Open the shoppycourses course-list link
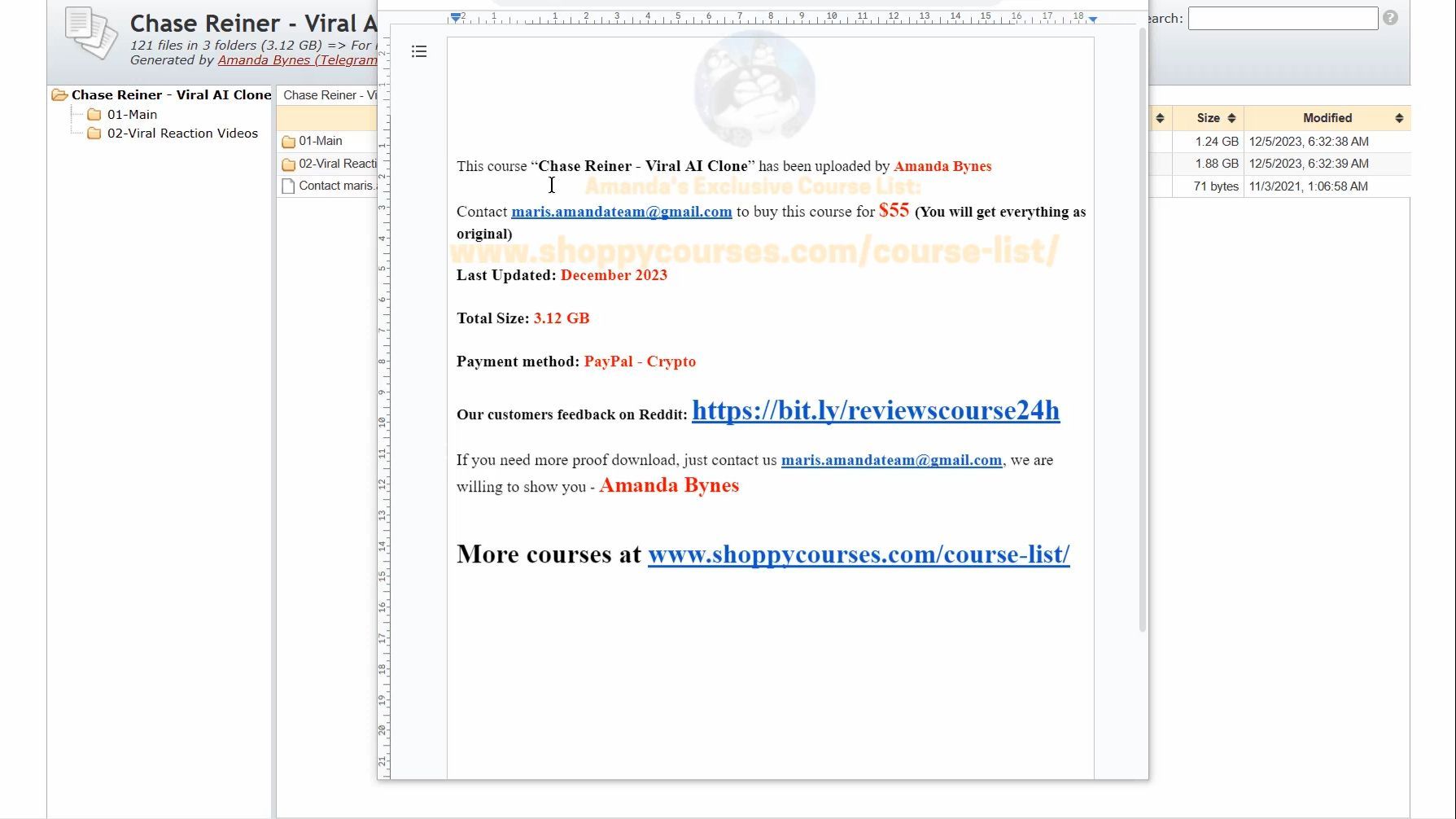 859,554
